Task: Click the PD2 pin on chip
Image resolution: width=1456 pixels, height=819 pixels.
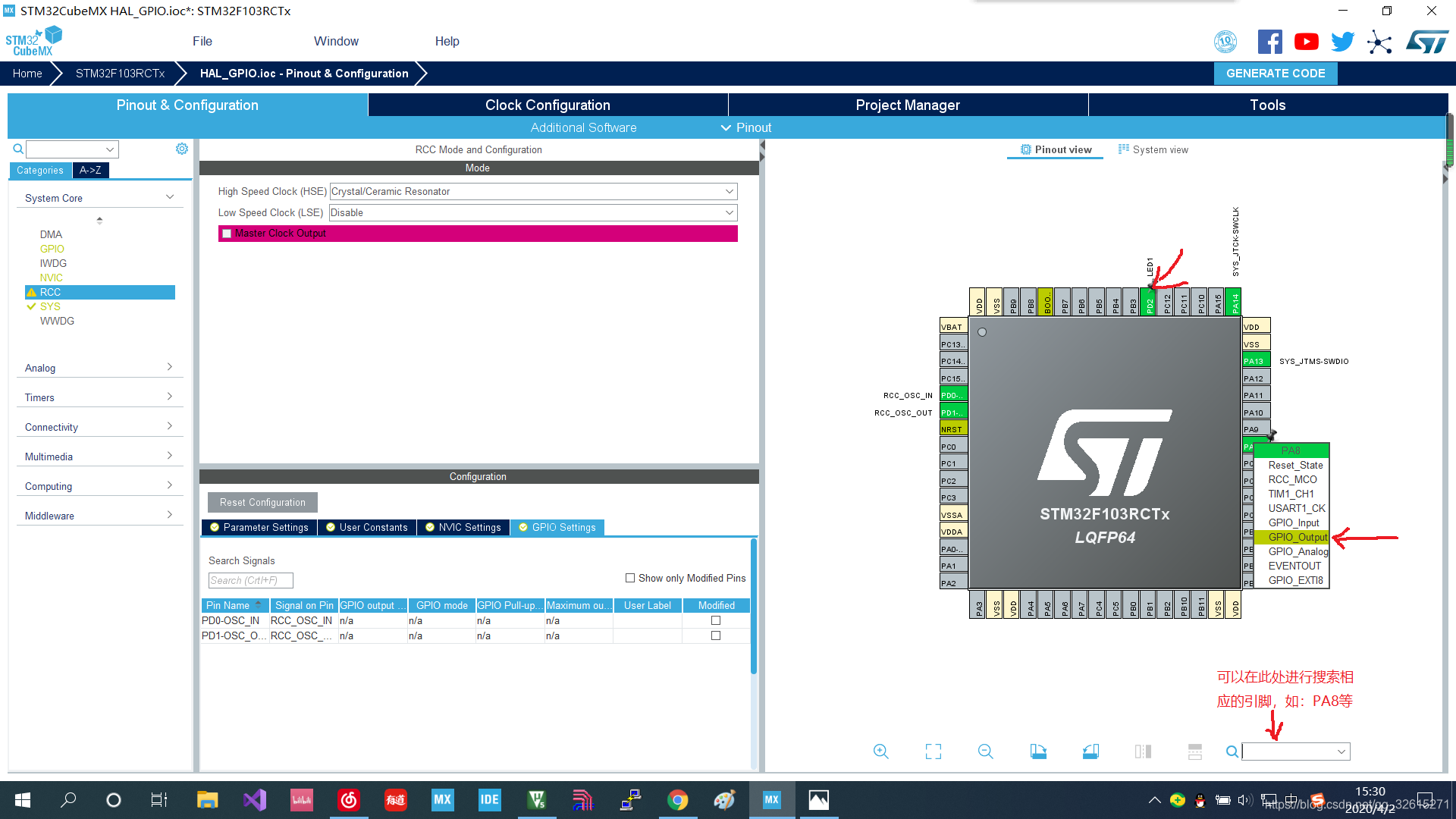Action: (1149, 303)
